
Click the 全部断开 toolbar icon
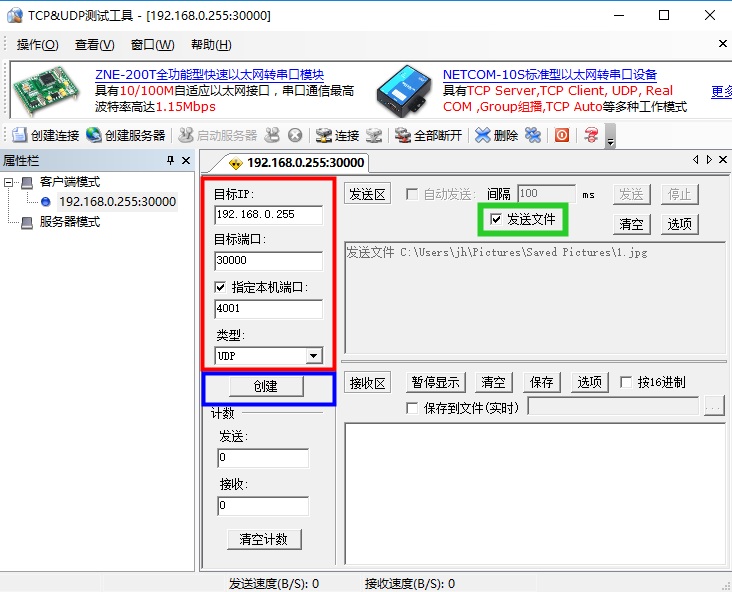403,135
